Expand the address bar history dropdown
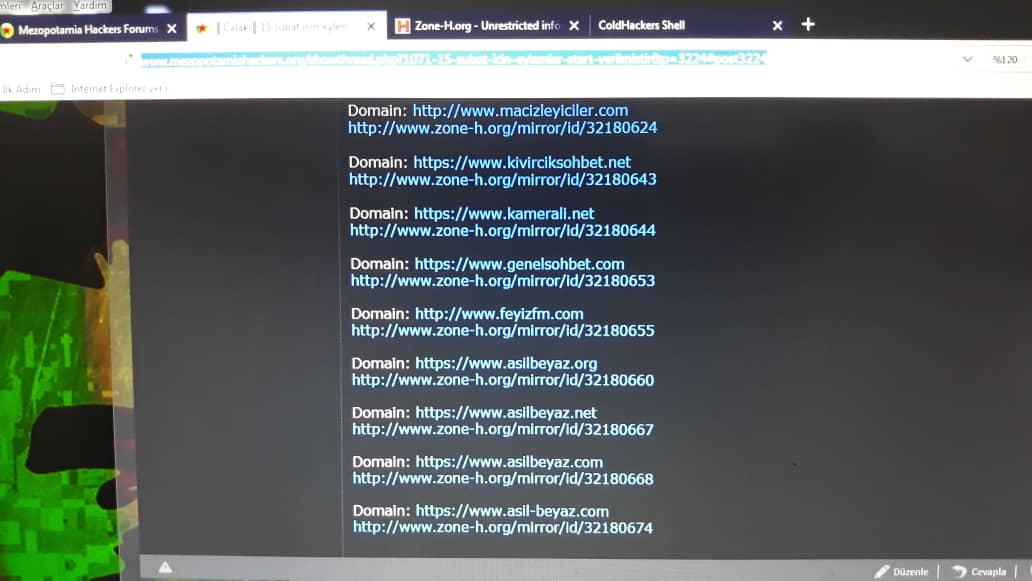The image size is (1032, 581). (x=967, y=59)
